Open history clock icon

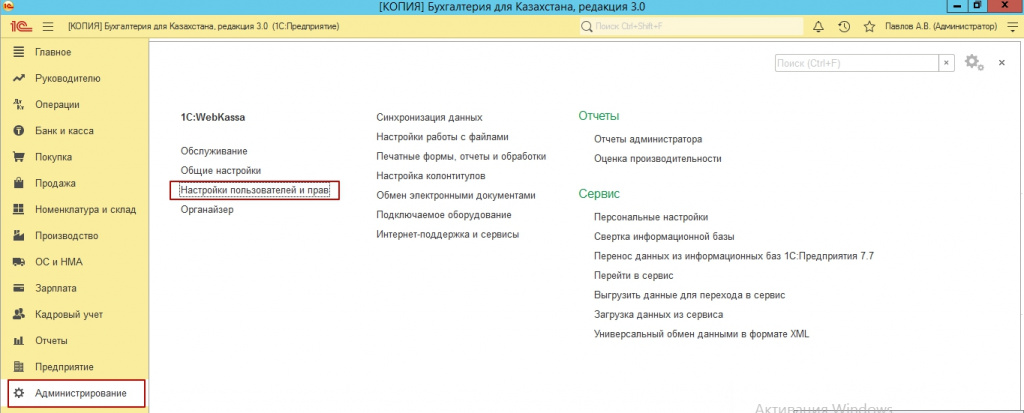point(844,27)
